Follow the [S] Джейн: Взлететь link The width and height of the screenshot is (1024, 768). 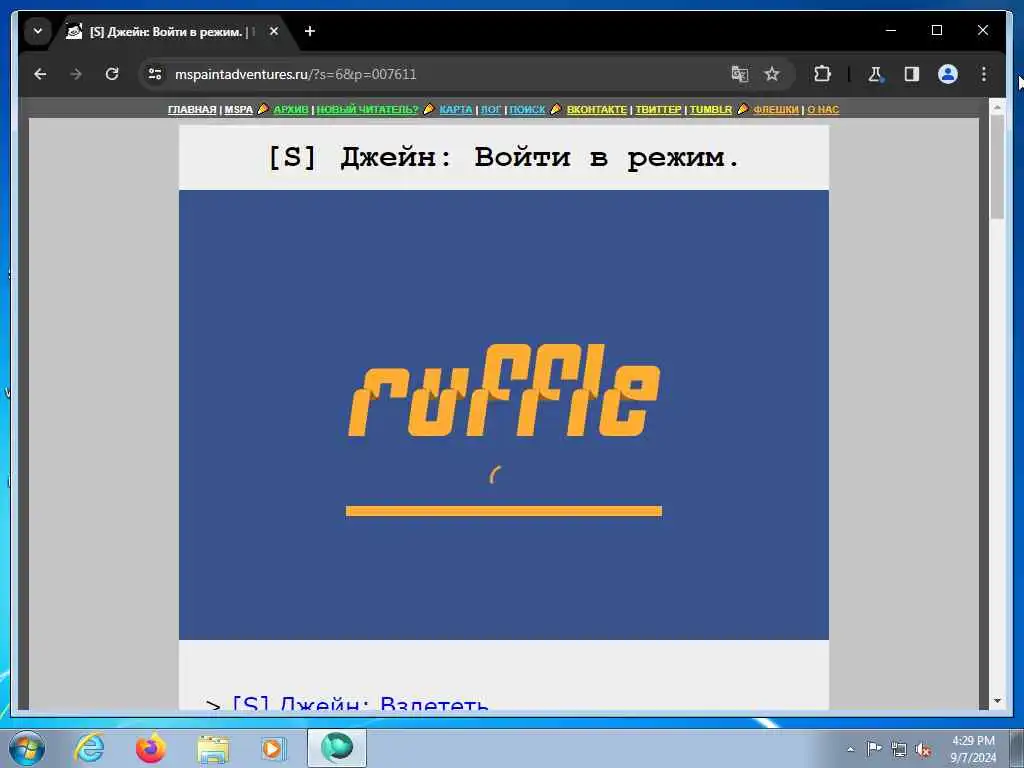[x=360, y=704]
